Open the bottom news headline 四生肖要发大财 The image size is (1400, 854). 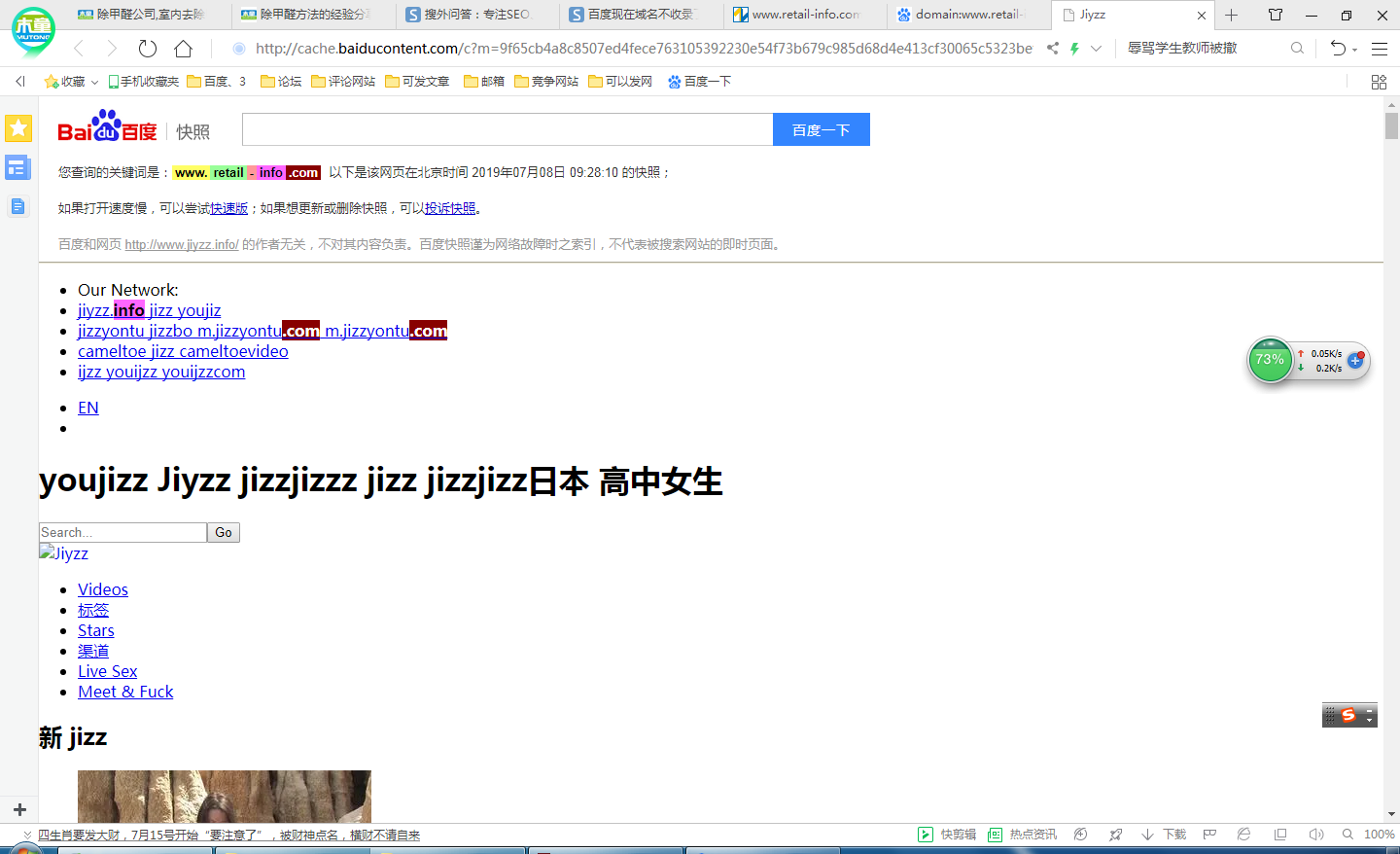[228, 836]
